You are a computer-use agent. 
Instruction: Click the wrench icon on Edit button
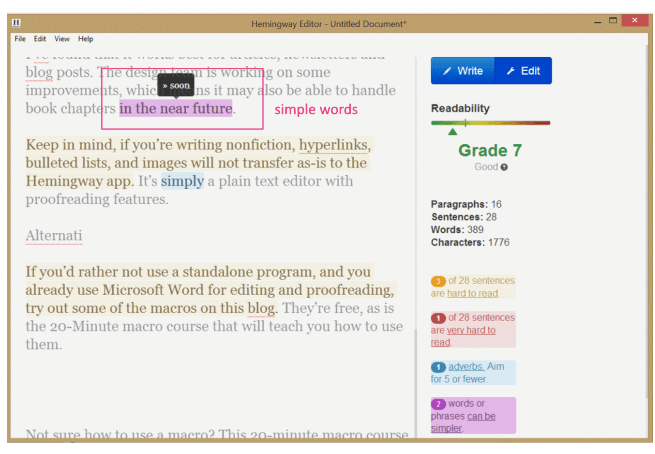pos(510,71)
